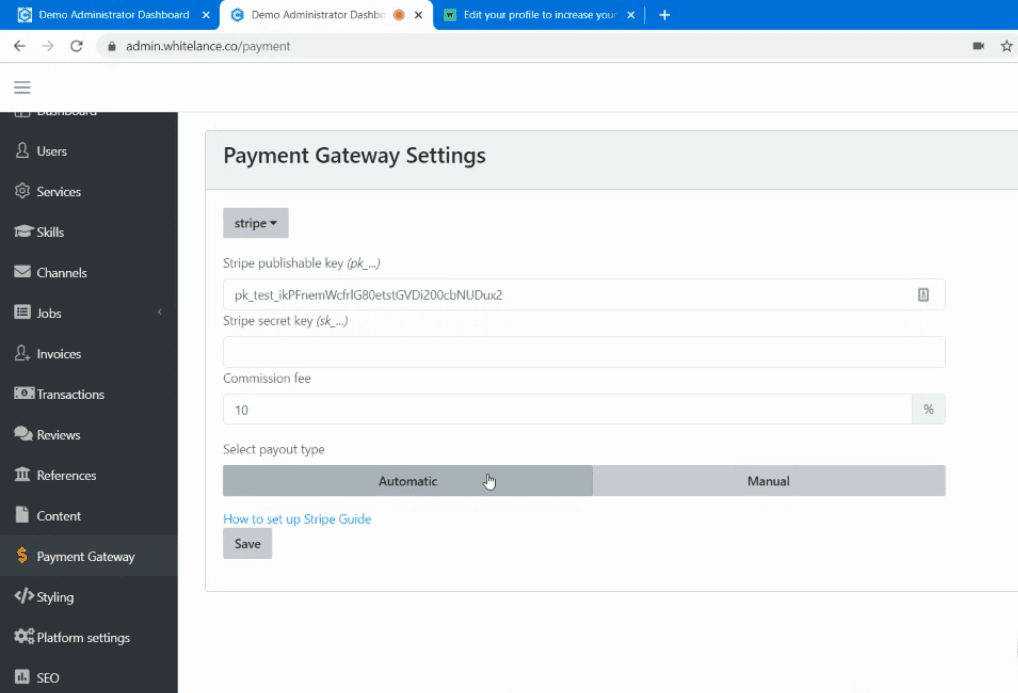1018x693 pixels.
Task: Click the Services gear icon
Action: [x=22, y=191]
